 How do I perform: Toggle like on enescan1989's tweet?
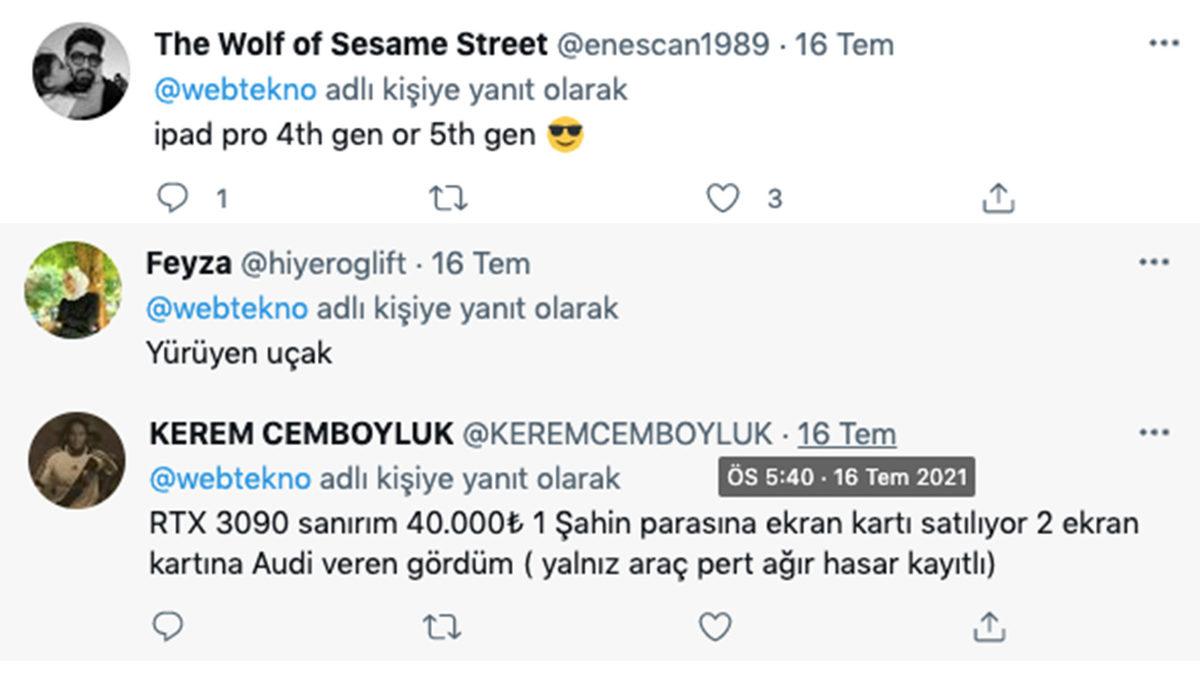[x=721, y=198]
